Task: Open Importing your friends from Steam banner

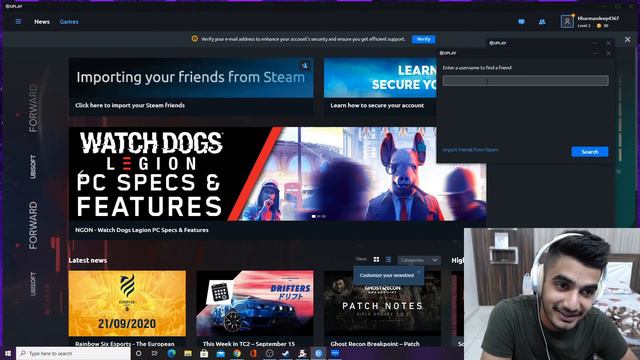Action: tap(191, 78)
